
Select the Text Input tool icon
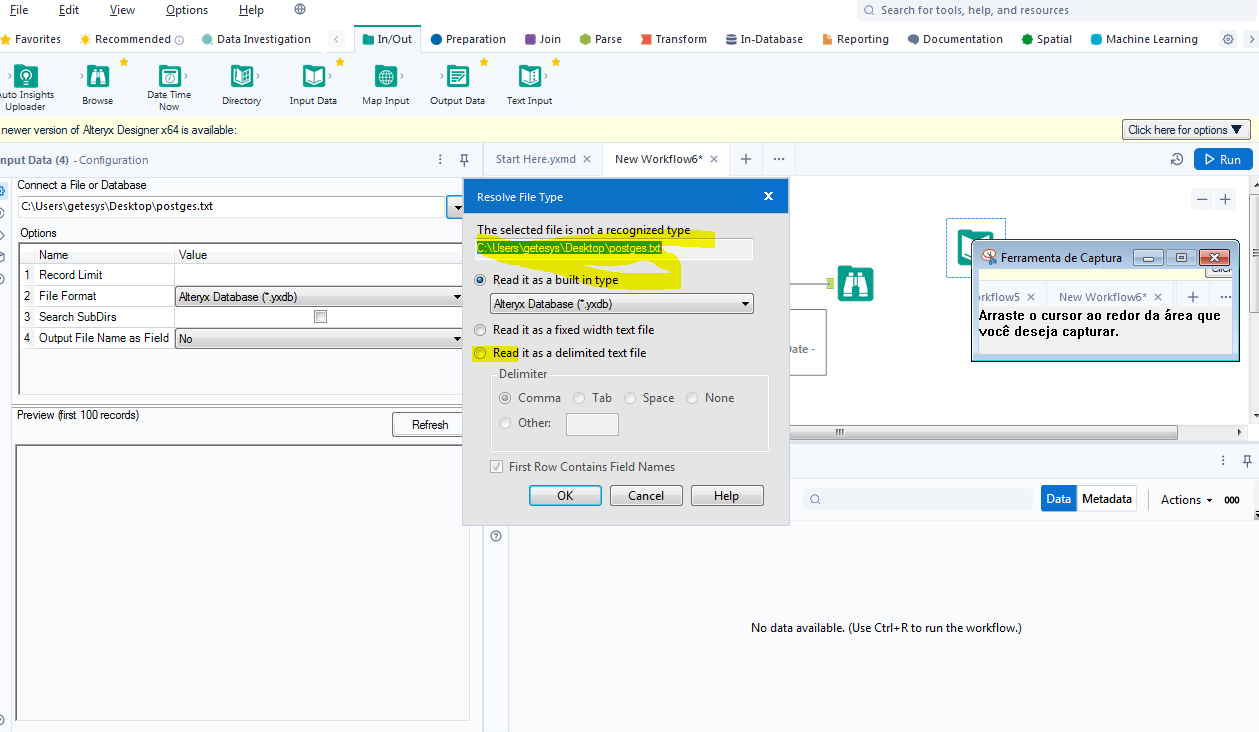(x=528, y=75)
